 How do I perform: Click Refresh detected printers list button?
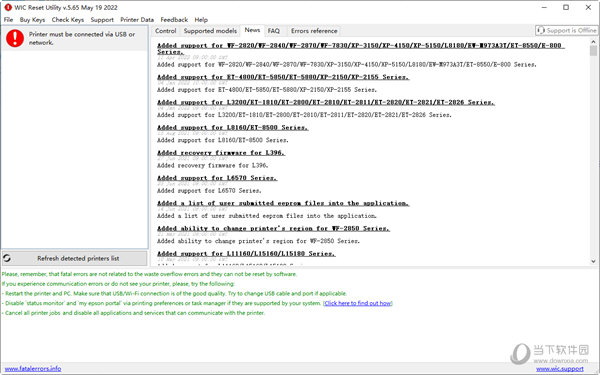tap(75, 258)
